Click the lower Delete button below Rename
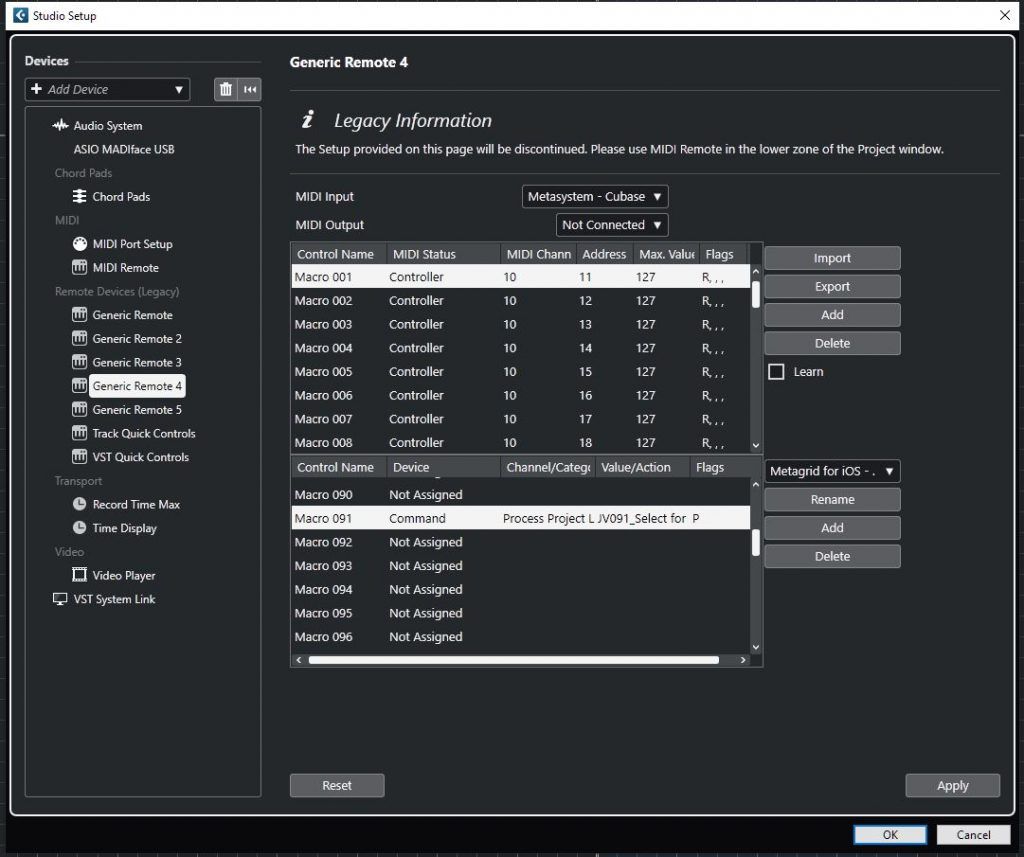 [x=832, y=556]
